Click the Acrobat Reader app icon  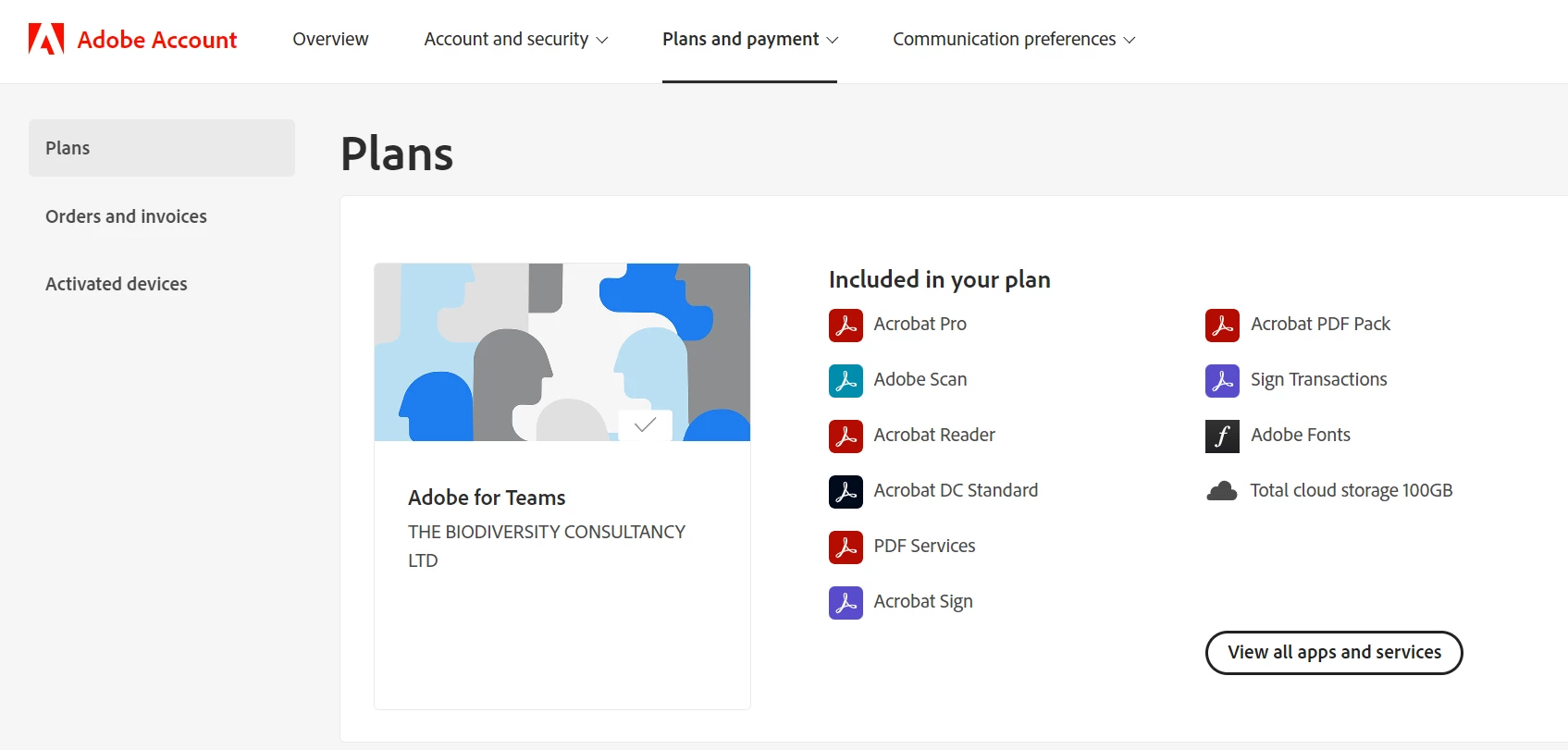[x=846, y=436]
